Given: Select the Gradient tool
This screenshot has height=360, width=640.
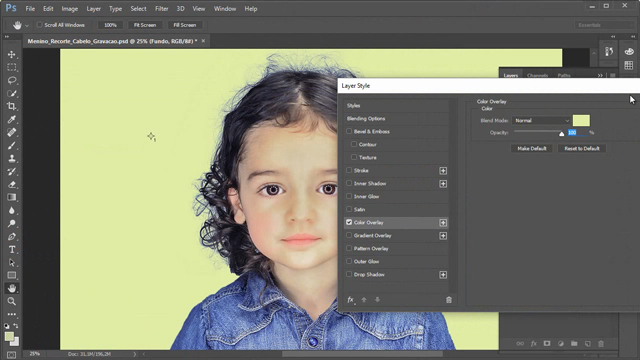Looking at the screenshot, I should (11, 198).
